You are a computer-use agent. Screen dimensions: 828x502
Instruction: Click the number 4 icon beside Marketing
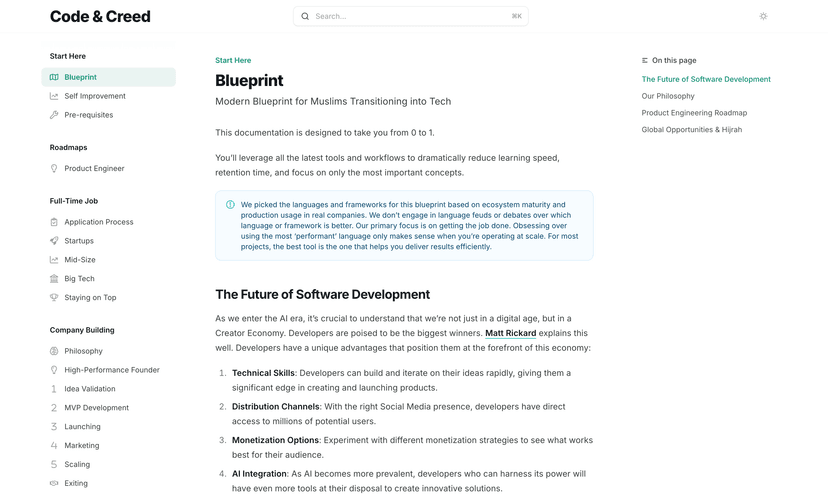tap(54, 446)
